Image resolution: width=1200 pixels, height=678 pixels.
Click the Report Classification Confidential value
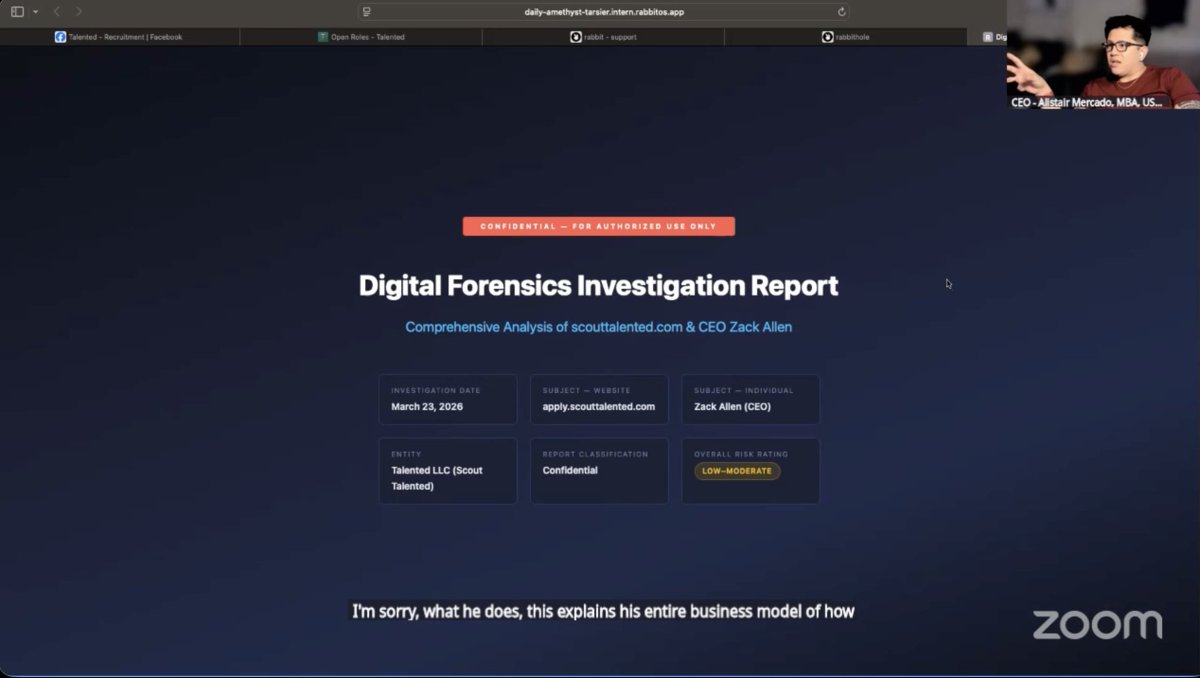pyautogui.click(x=570, y=470)
